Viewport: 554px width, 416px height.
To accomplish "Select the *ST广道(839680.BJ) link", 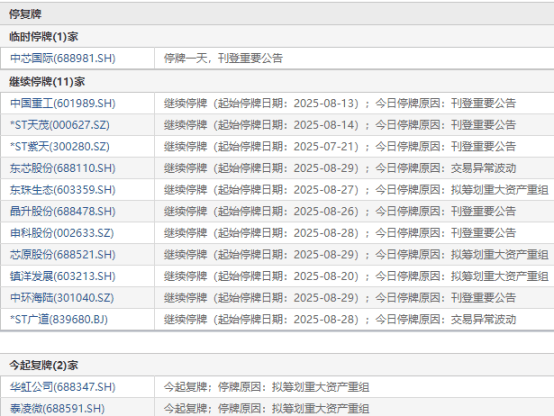I will point(59,319).
